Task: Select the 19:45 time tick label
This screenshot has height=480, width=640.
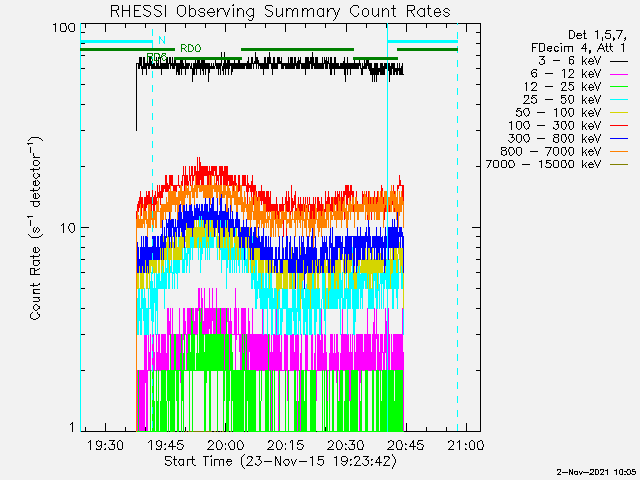Action: point(165,445)
